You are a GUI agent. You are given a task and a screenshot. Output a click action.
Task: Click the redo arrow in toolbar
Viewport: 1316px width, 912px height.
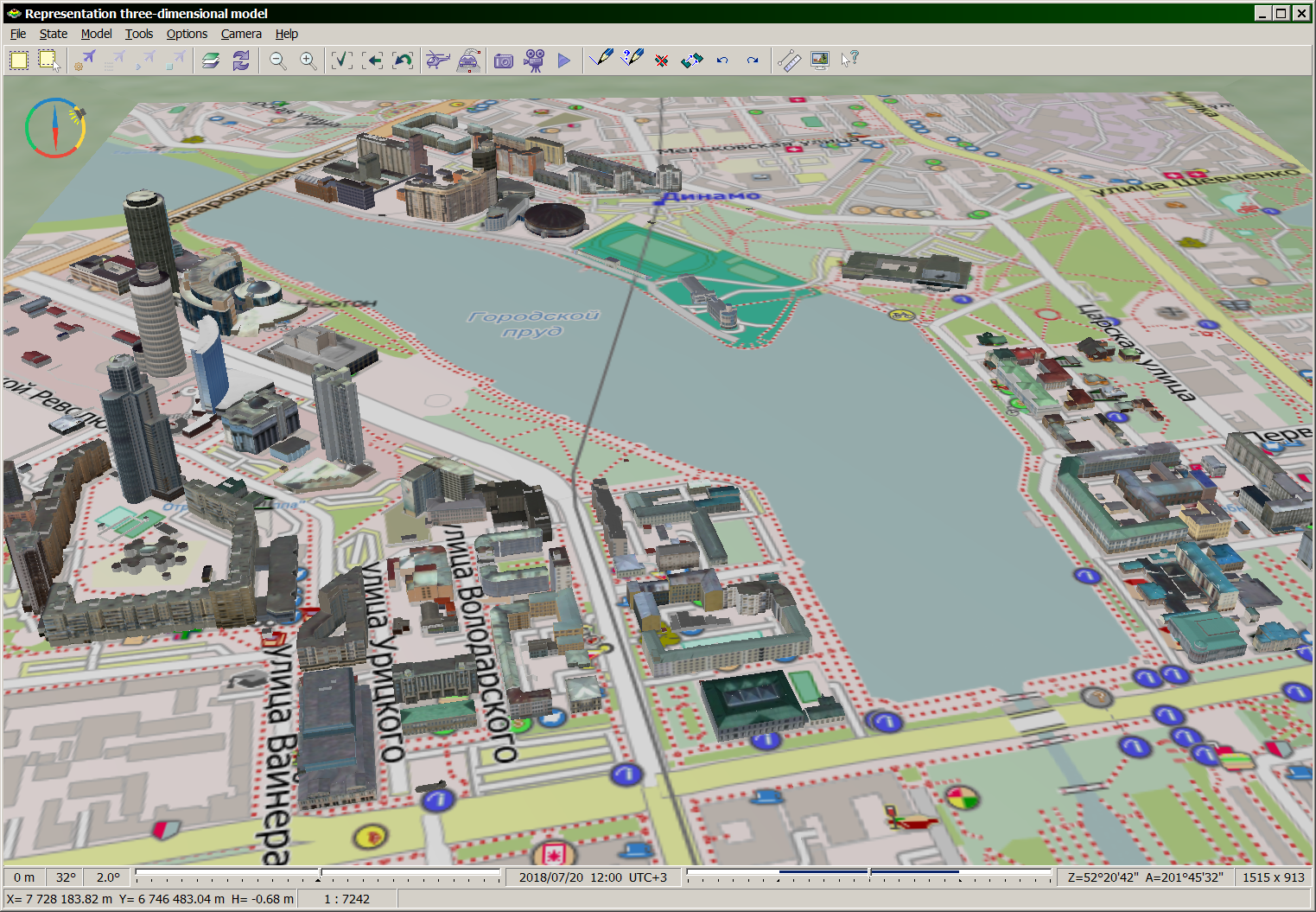tap(753, 60)
